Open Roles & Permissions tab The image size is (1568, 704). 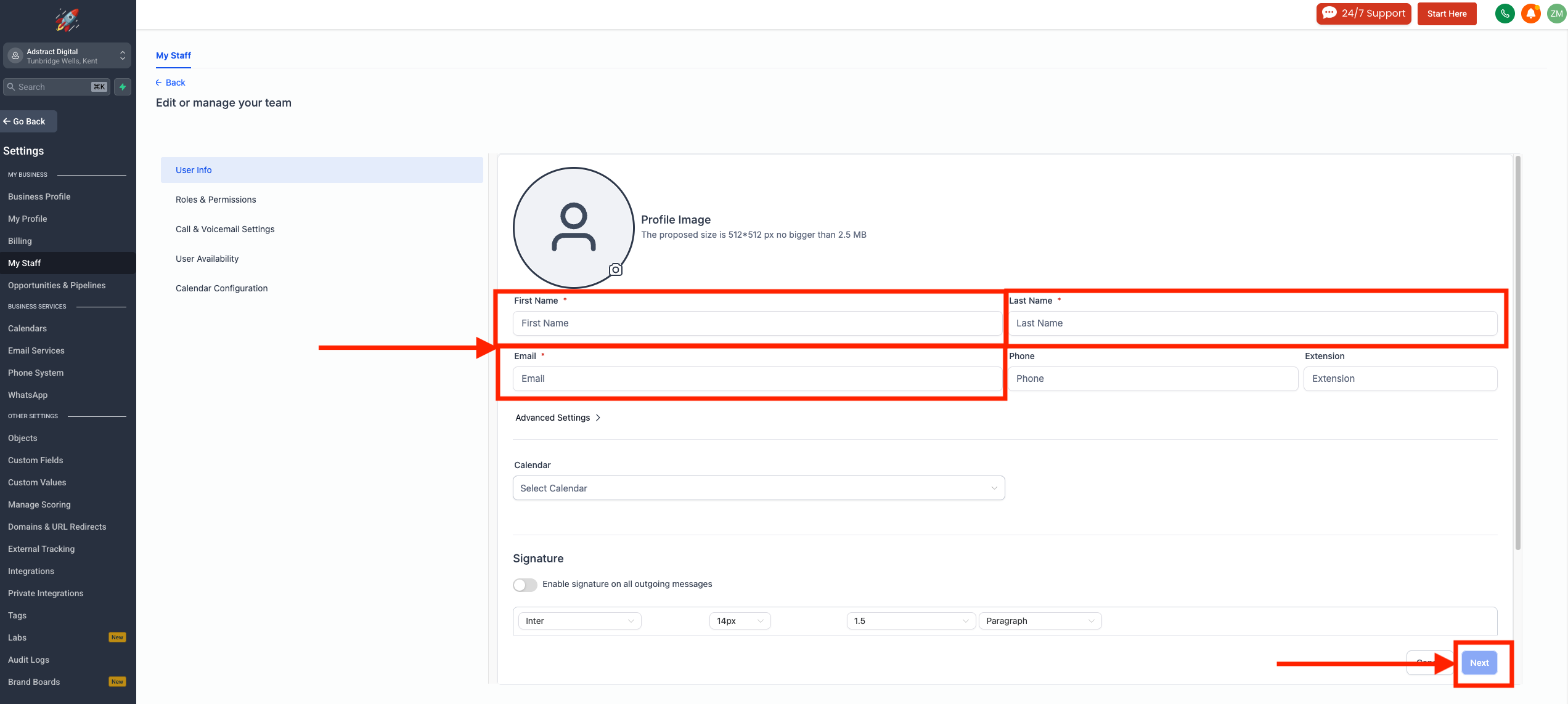click(x=216, y=200)
